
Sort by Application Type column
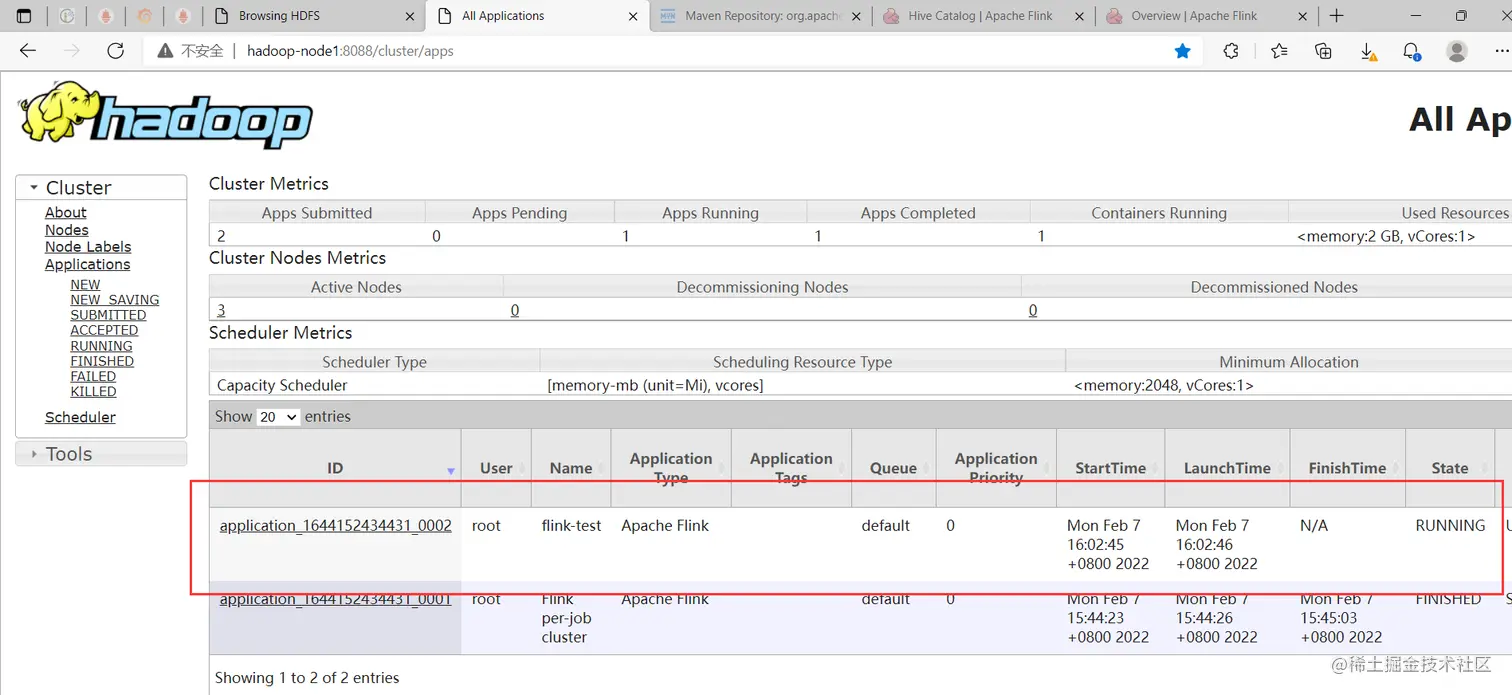coord(671,468)
